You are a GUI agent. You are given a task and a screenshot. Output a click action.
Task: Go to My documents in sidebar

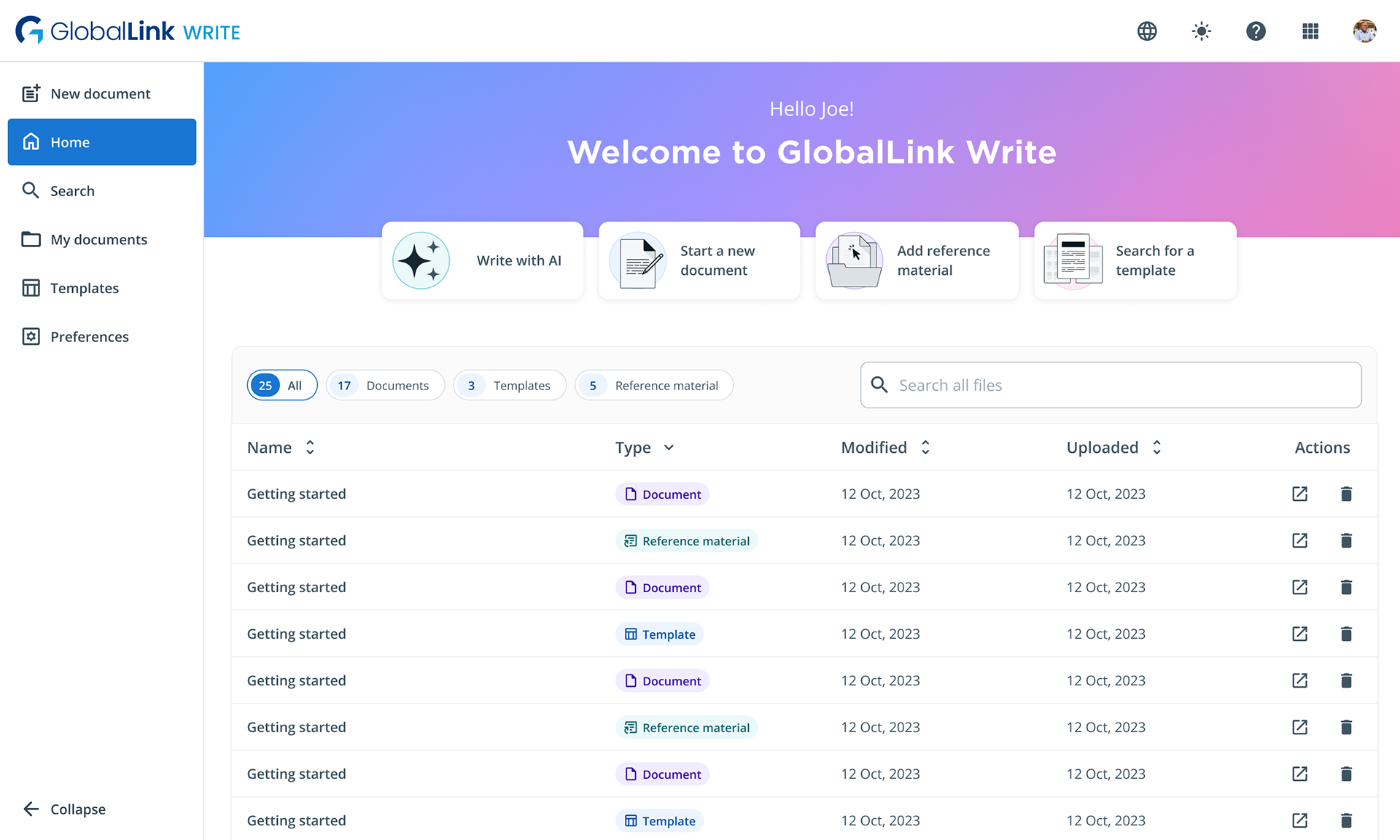coord(98,239)
